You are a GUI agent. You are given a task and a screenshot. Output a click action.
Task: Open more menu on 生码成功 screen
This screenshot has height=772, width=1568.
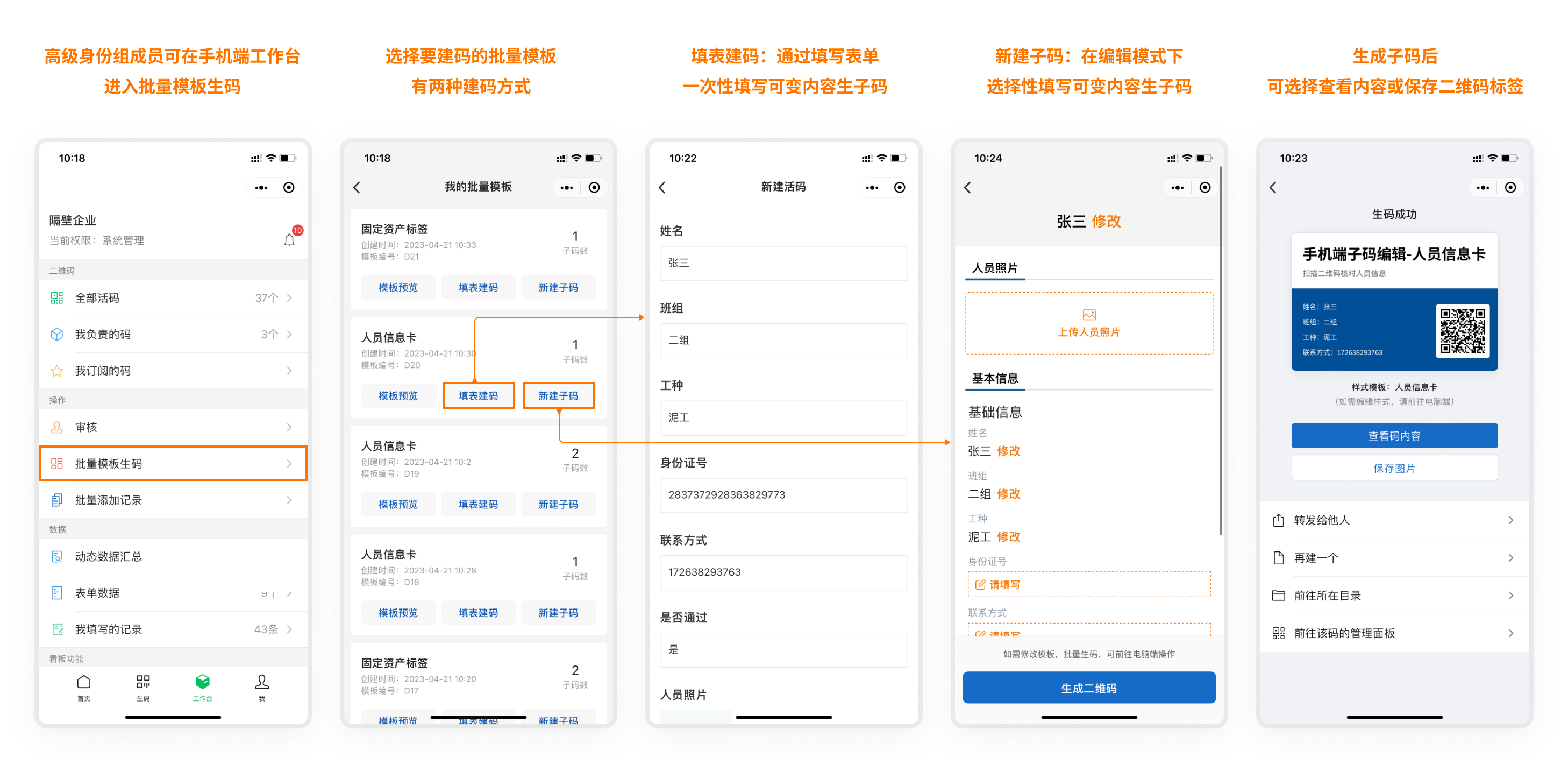click(x=1483, y=188)
